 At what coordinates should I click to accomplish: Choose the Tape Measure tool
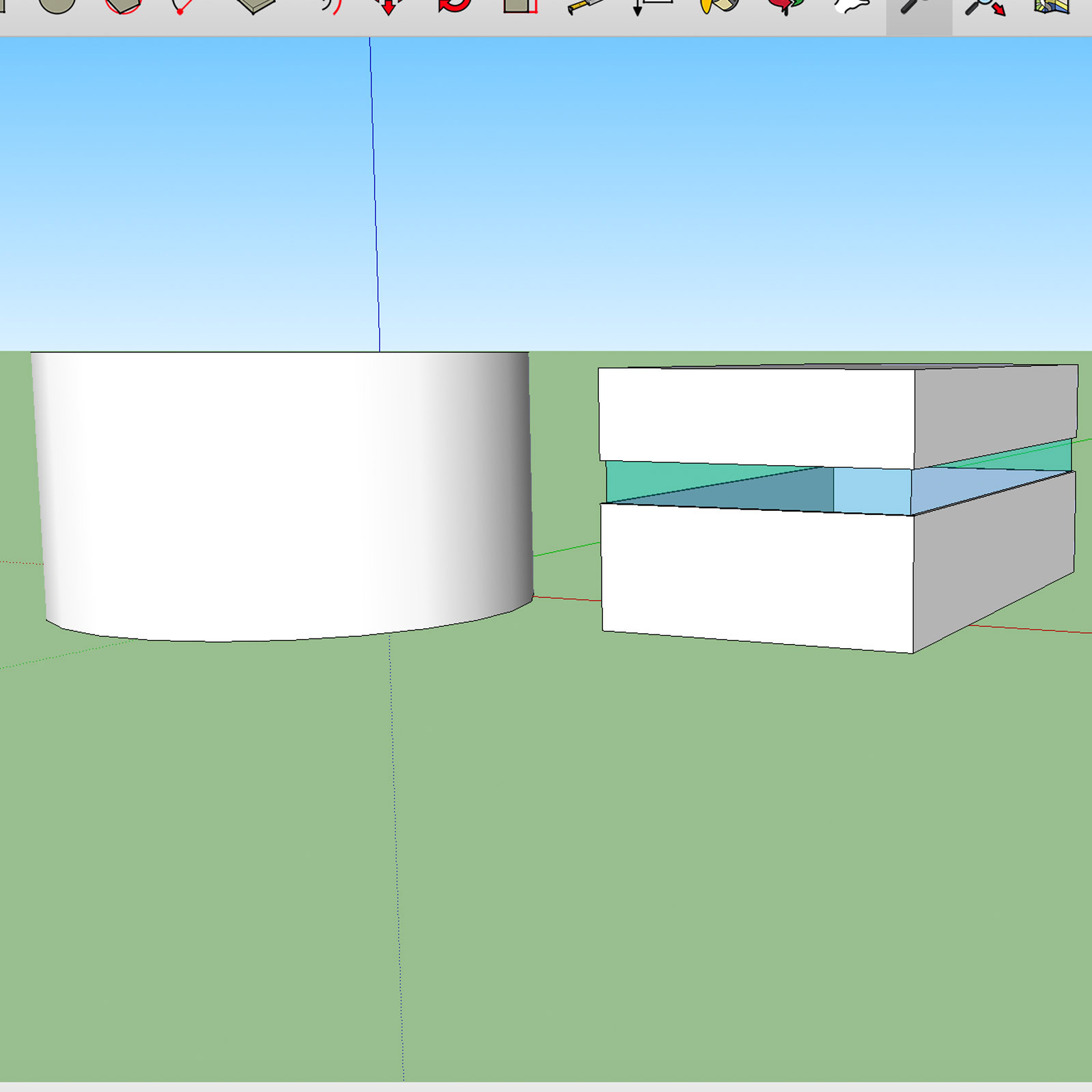(x=585, y=5)
